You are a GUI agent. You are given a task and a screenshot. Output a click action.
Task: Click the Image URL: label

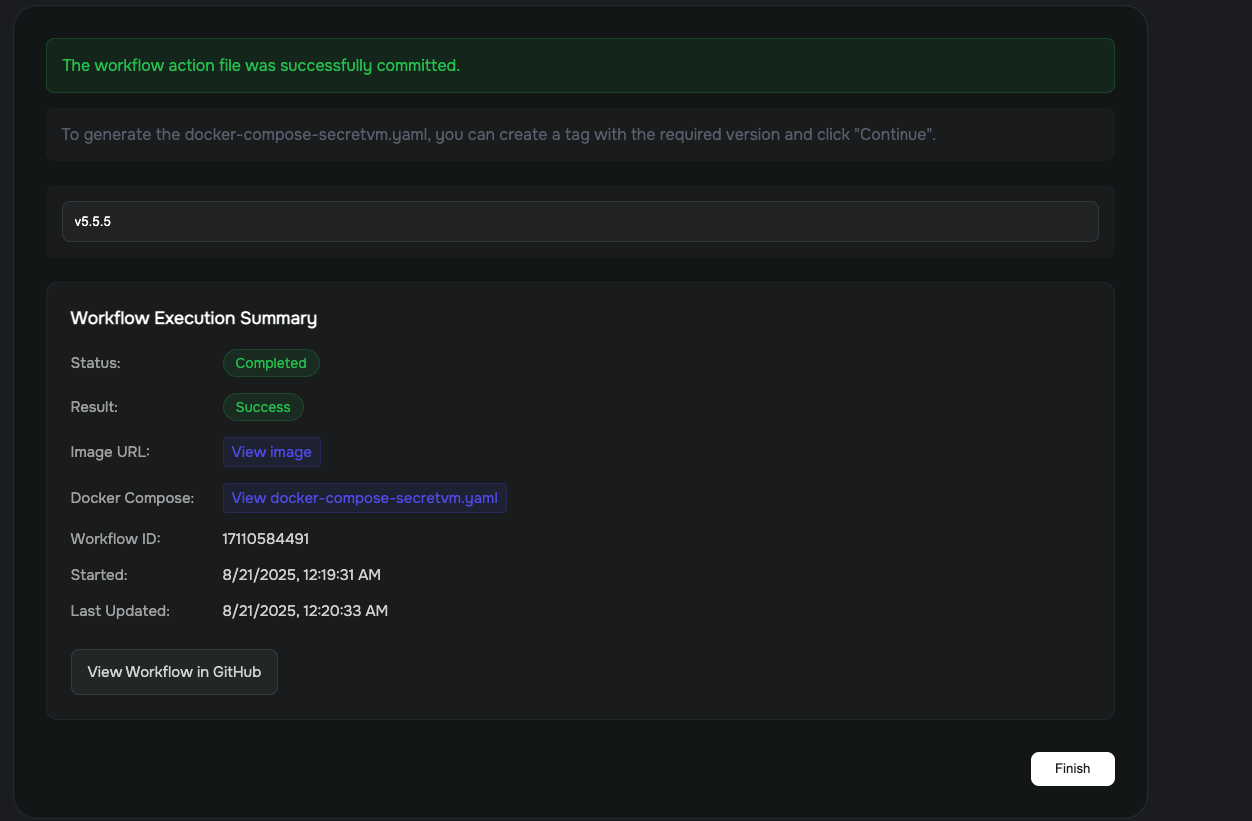(x=110, y=452)
